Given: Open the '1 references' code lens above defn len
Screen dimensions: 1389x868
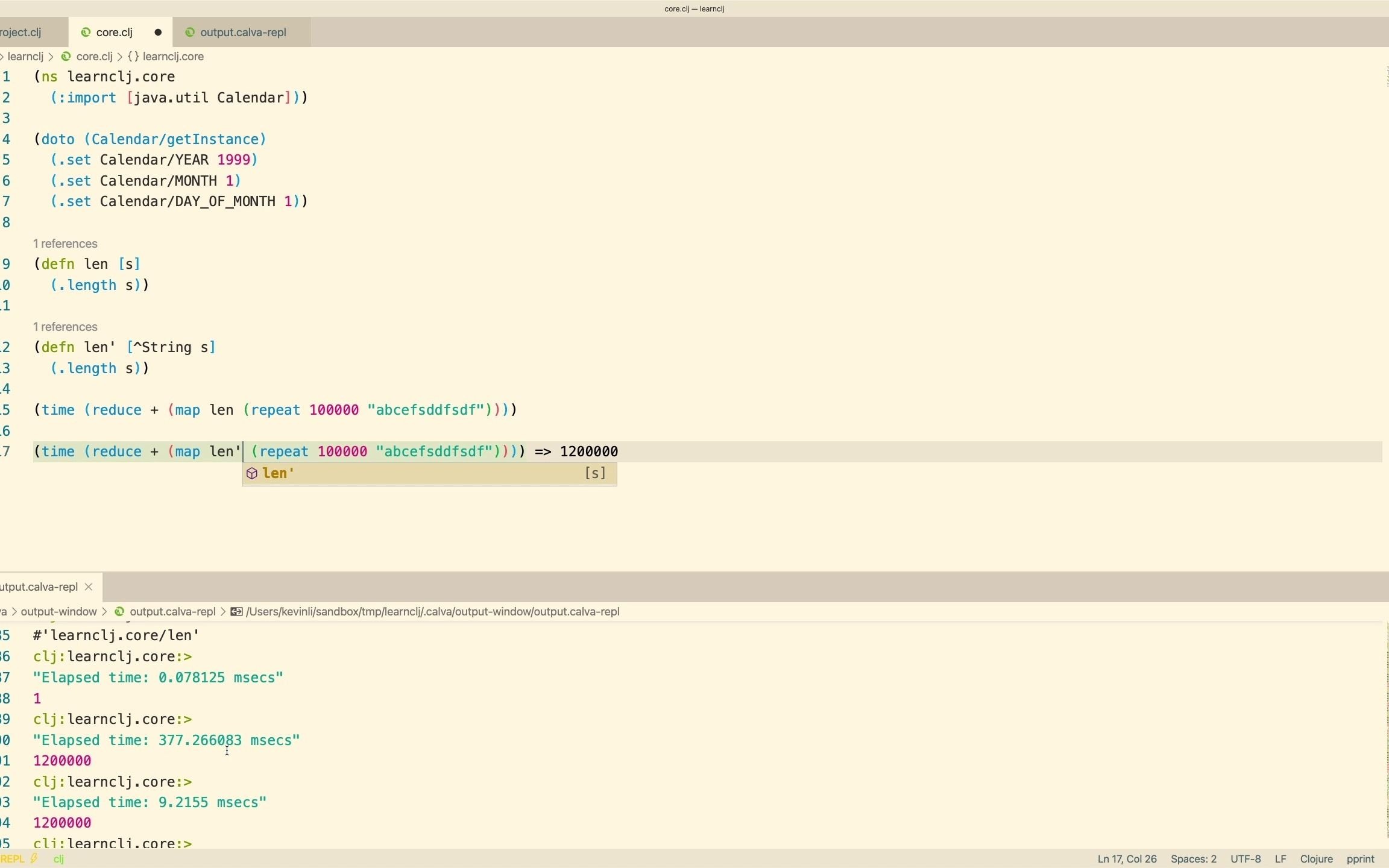Looking at the screenshot, I should pos(66,244).
